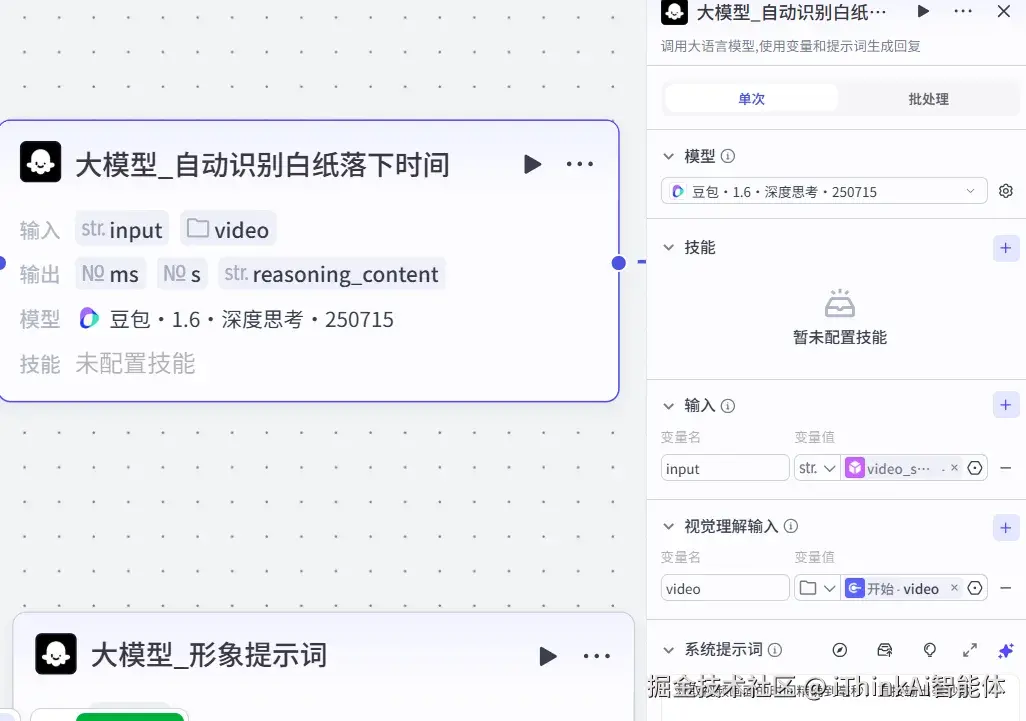The height and width of the screenshot is (721, 1026).
Task: Click the AI sparkle optimize icon in 系统提示词
Action: click(x=1006, y=650)
